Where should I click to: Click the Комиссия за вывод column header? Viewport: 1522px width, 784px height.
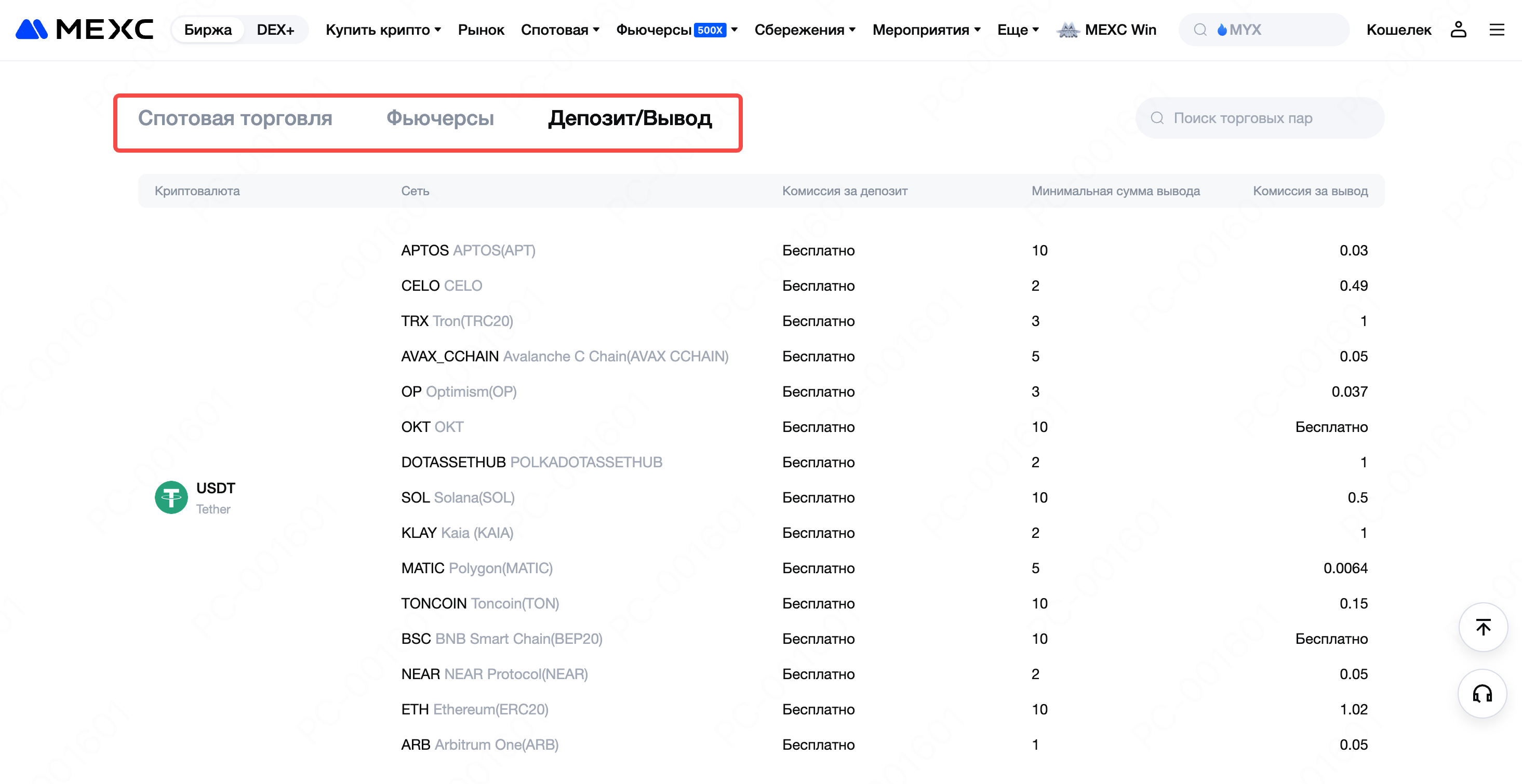[x=1311, y=191]
